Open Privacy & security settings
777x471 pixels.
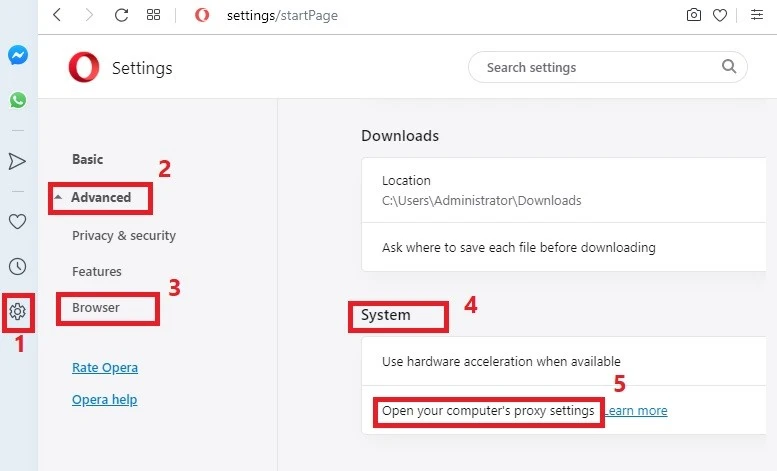pos(124,236)
